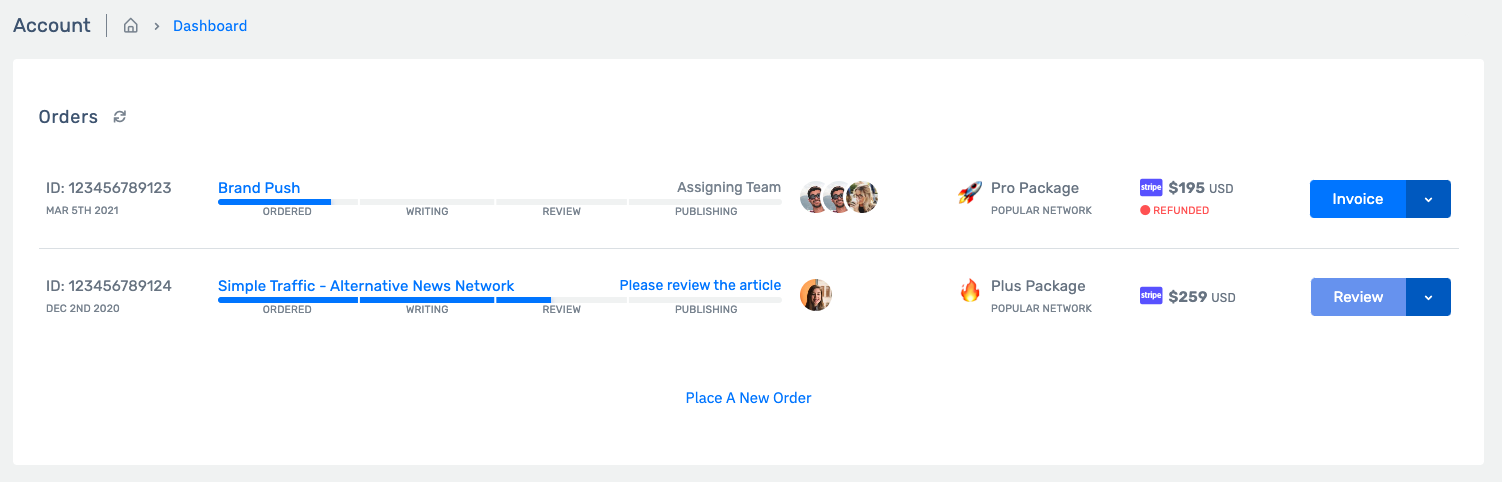Select the red Refunded status indicator

point(1174,211)
